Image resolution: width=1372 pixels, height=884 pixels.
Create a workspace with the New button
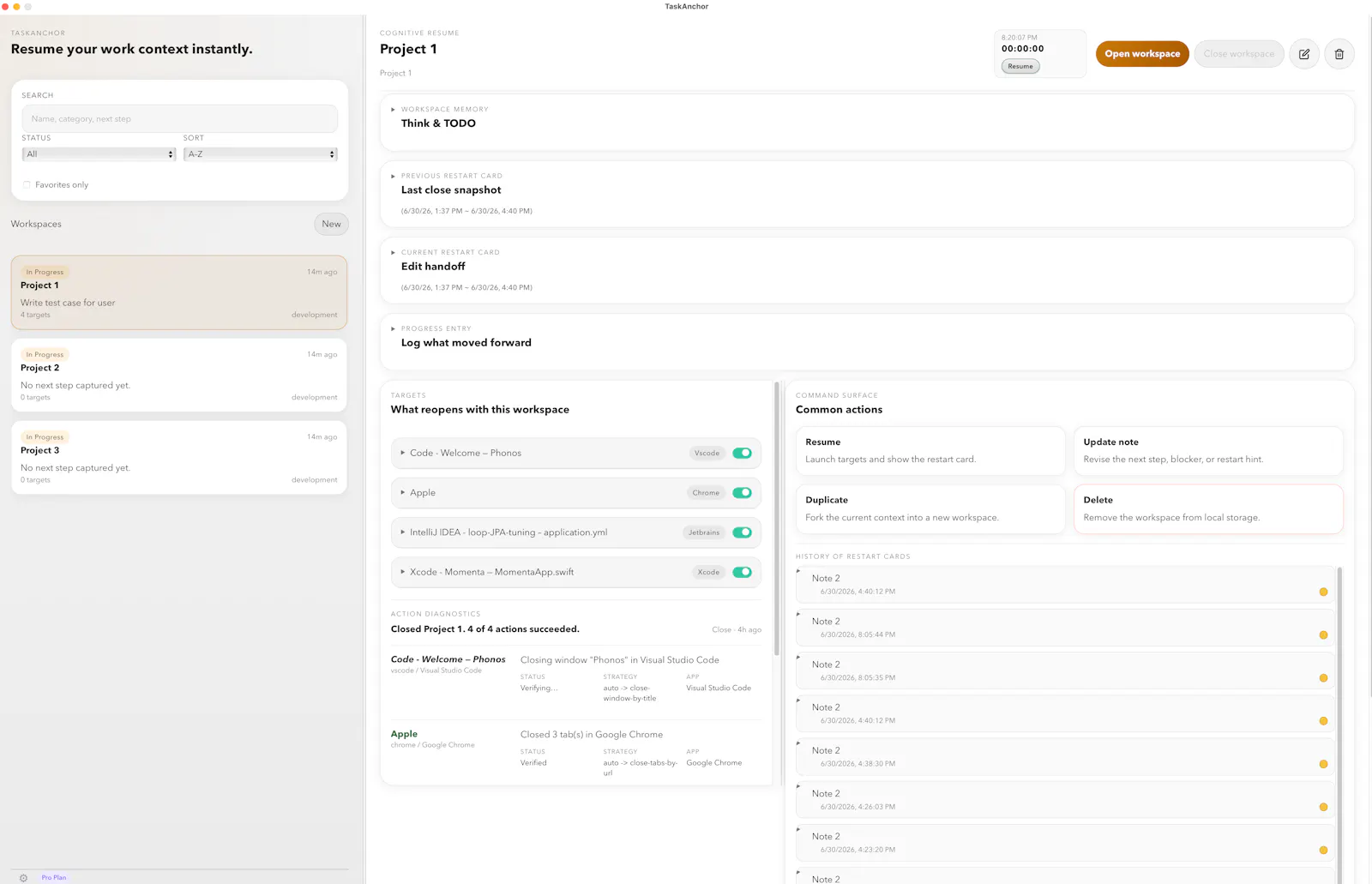pos(331,224)
